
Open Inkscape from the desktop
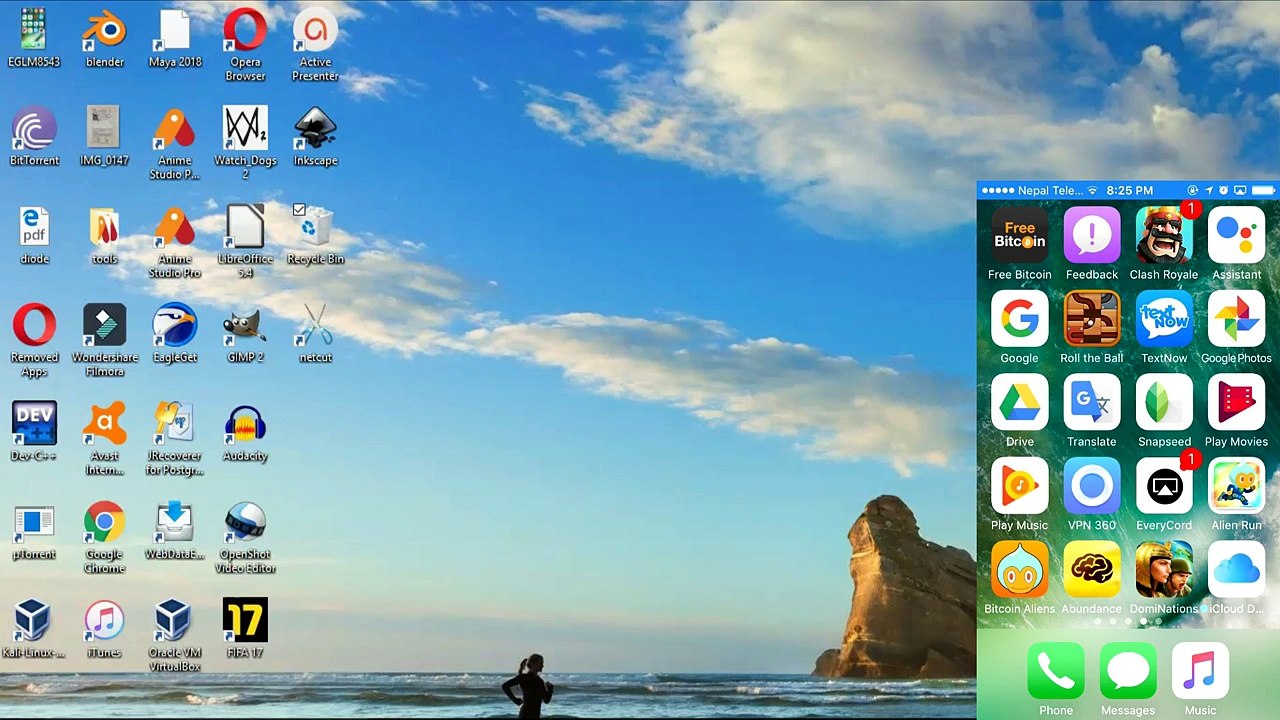click(315, 129)
